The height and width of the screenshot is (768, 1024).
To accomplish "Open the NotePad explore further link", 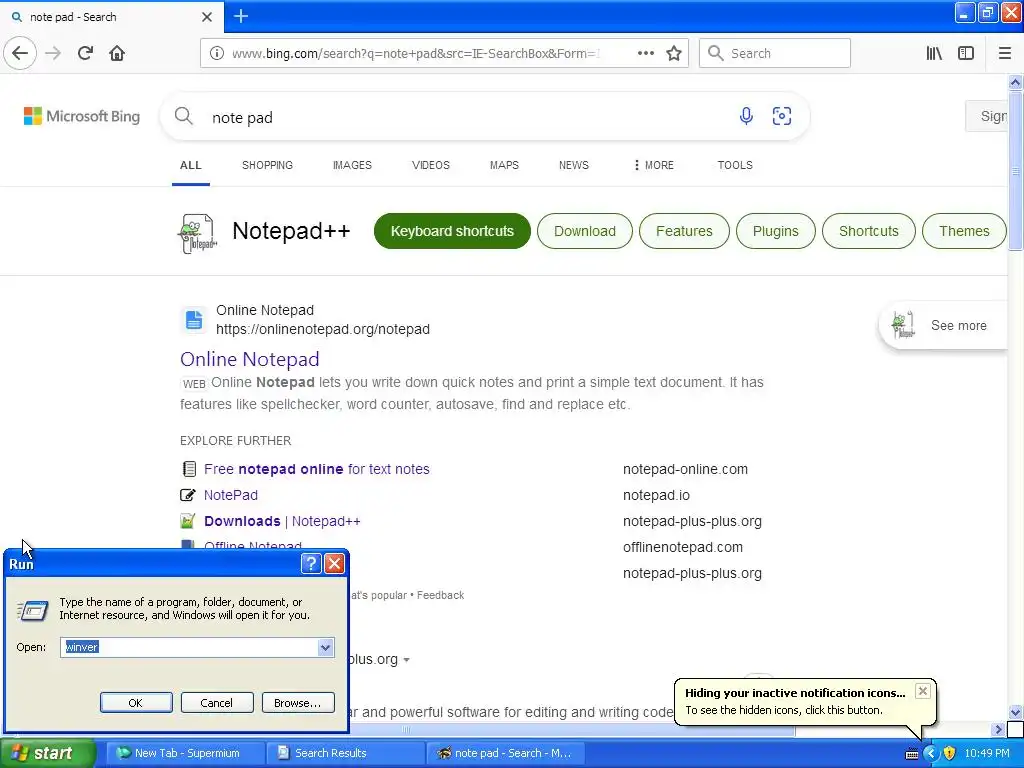I will (x=231, y=495).
